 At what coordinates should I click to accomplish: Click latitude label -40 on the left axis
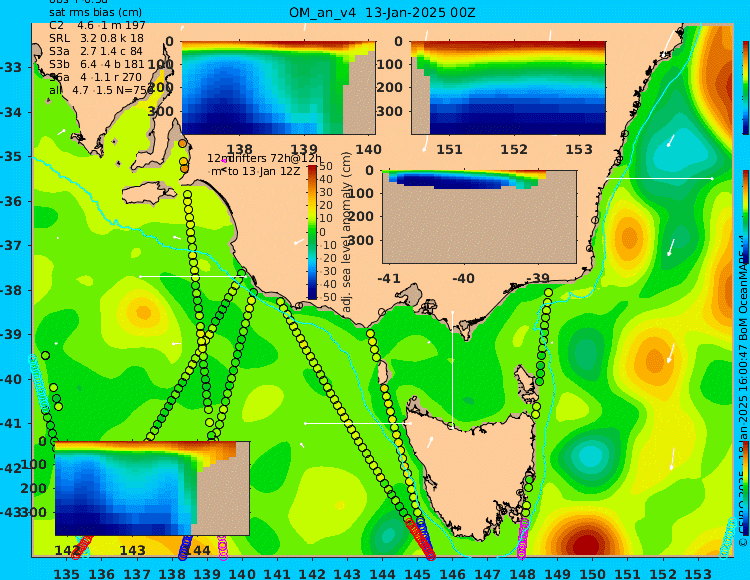tap(11, 379)
